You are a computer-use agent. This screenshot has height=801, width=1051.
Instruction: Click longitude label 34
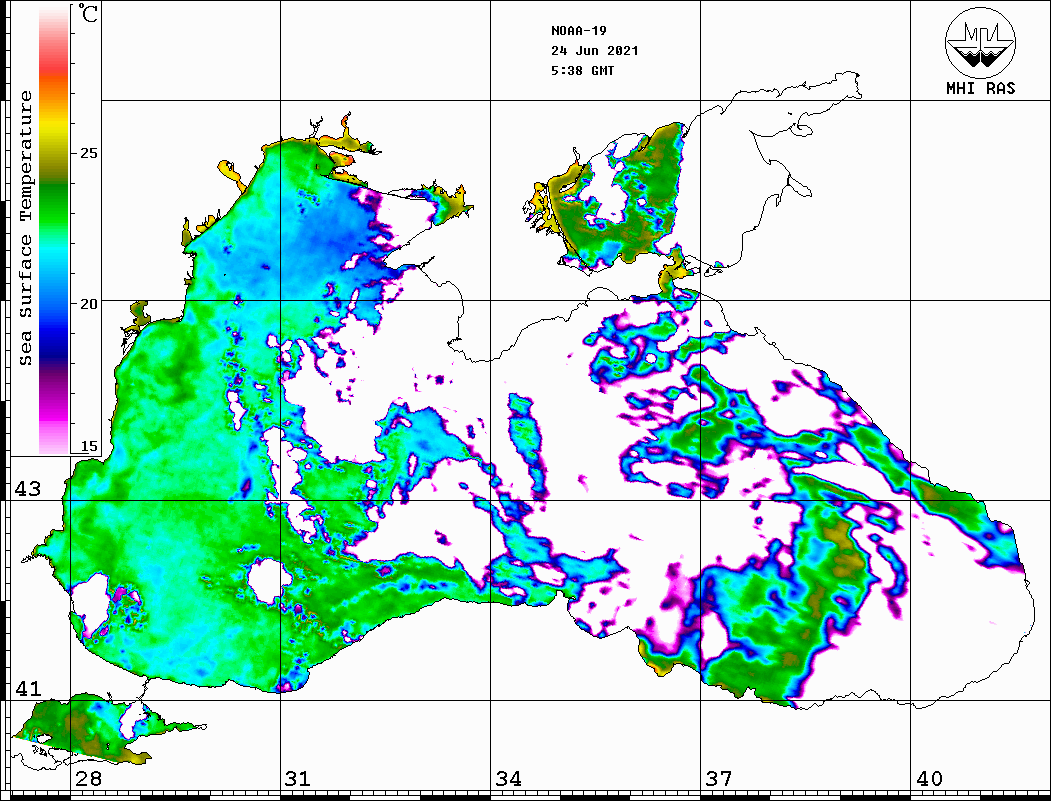tap(508, 779)
